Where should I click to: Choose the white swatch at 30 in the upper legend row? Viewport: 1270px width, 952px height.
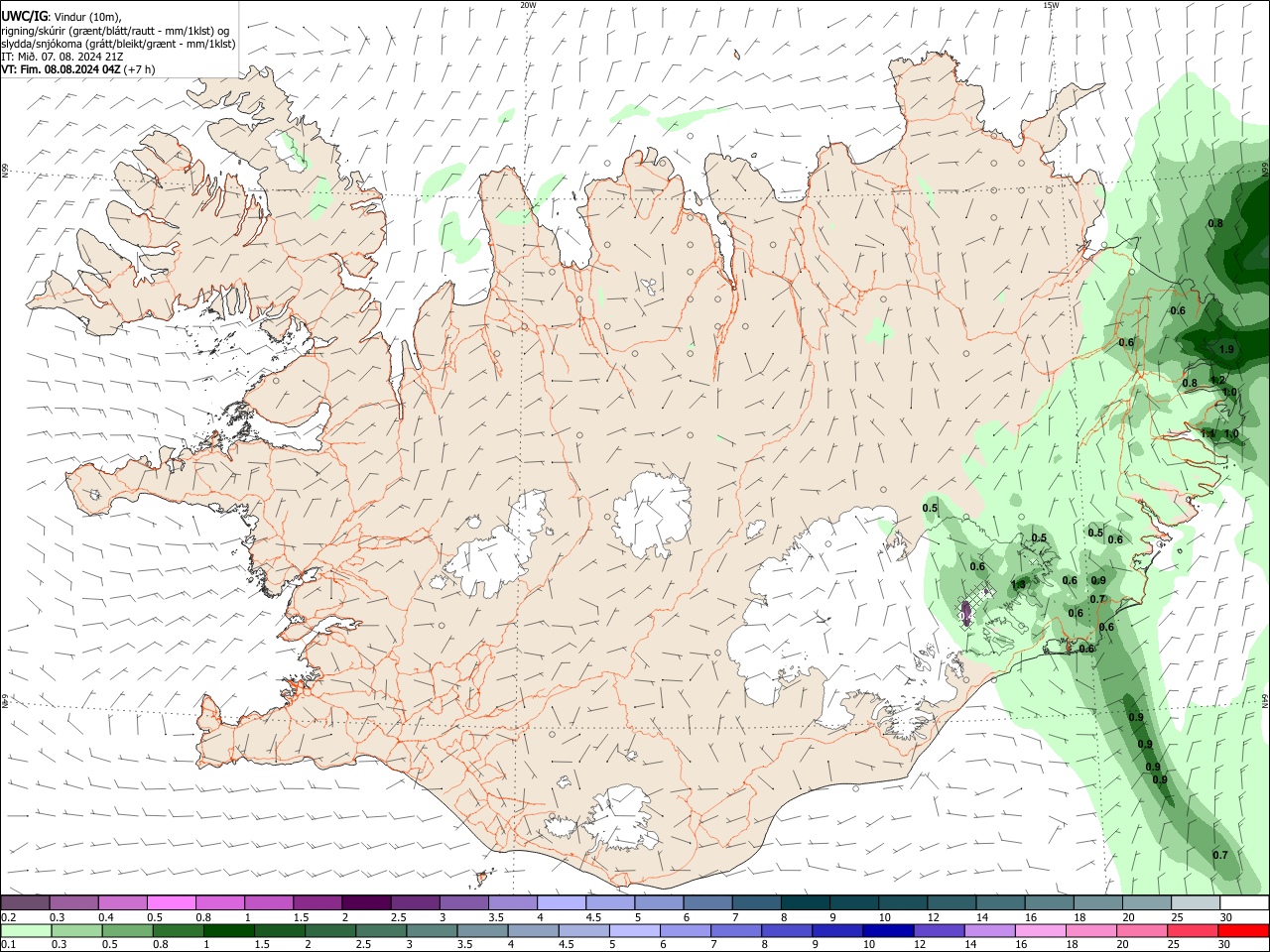[x=1244, y=903]
